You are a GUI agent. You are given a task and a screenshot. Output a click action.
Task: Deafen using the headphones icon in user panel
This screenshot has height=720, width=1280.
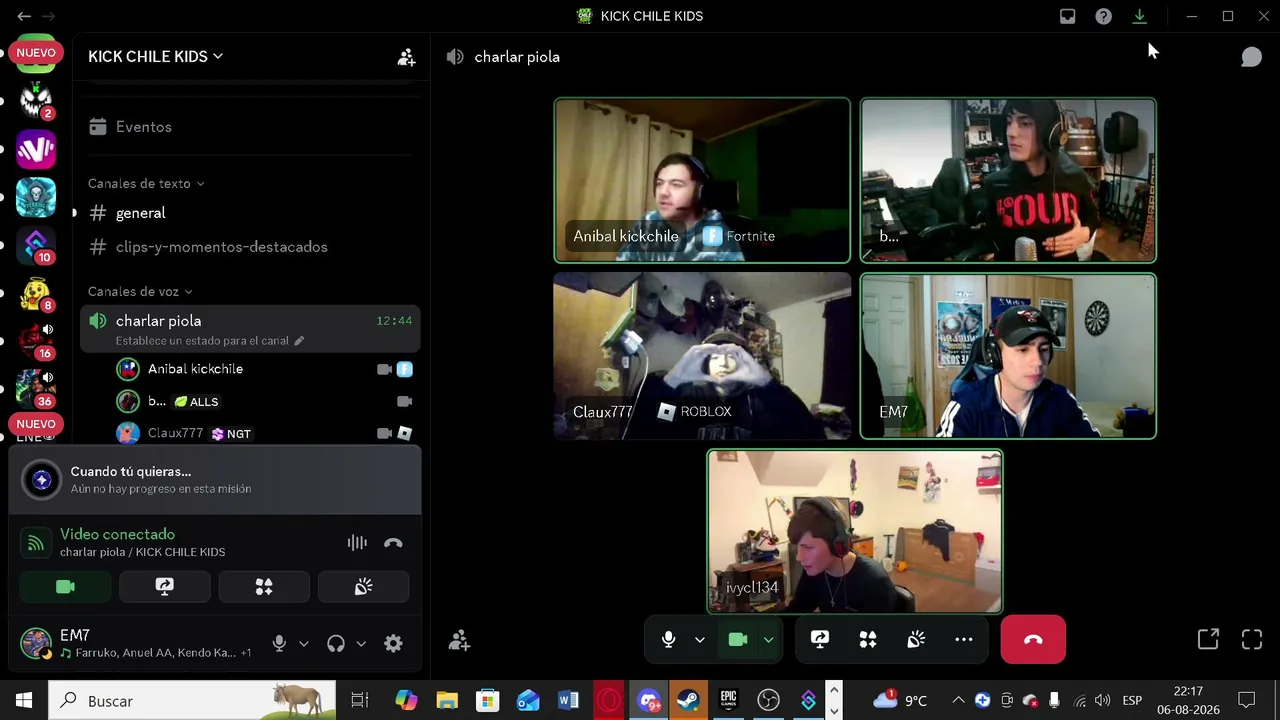point(336,644)
